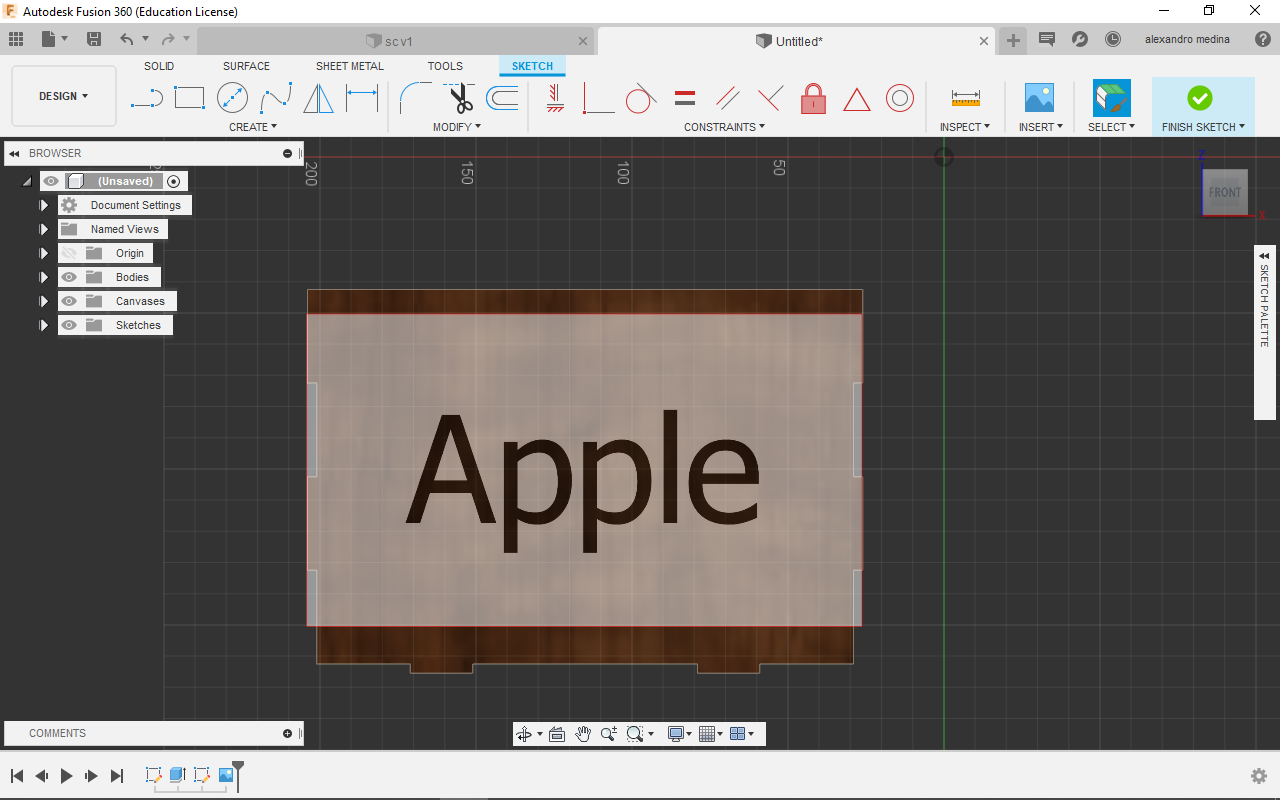
Task: Expand the Sketches tree node
Action: tap(44, 325)
